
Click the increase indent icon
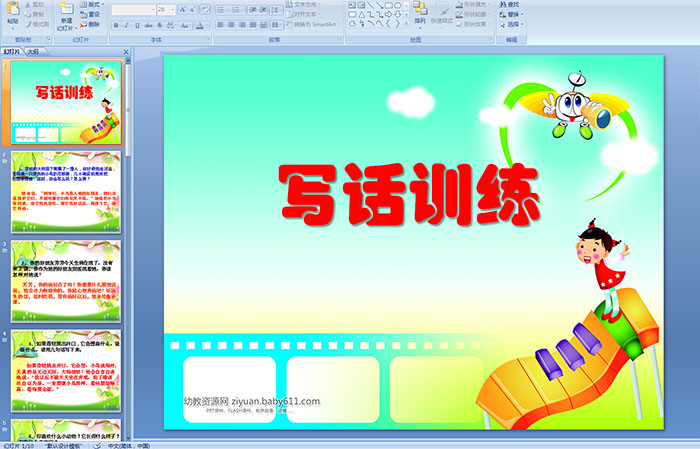pos(263,9)
